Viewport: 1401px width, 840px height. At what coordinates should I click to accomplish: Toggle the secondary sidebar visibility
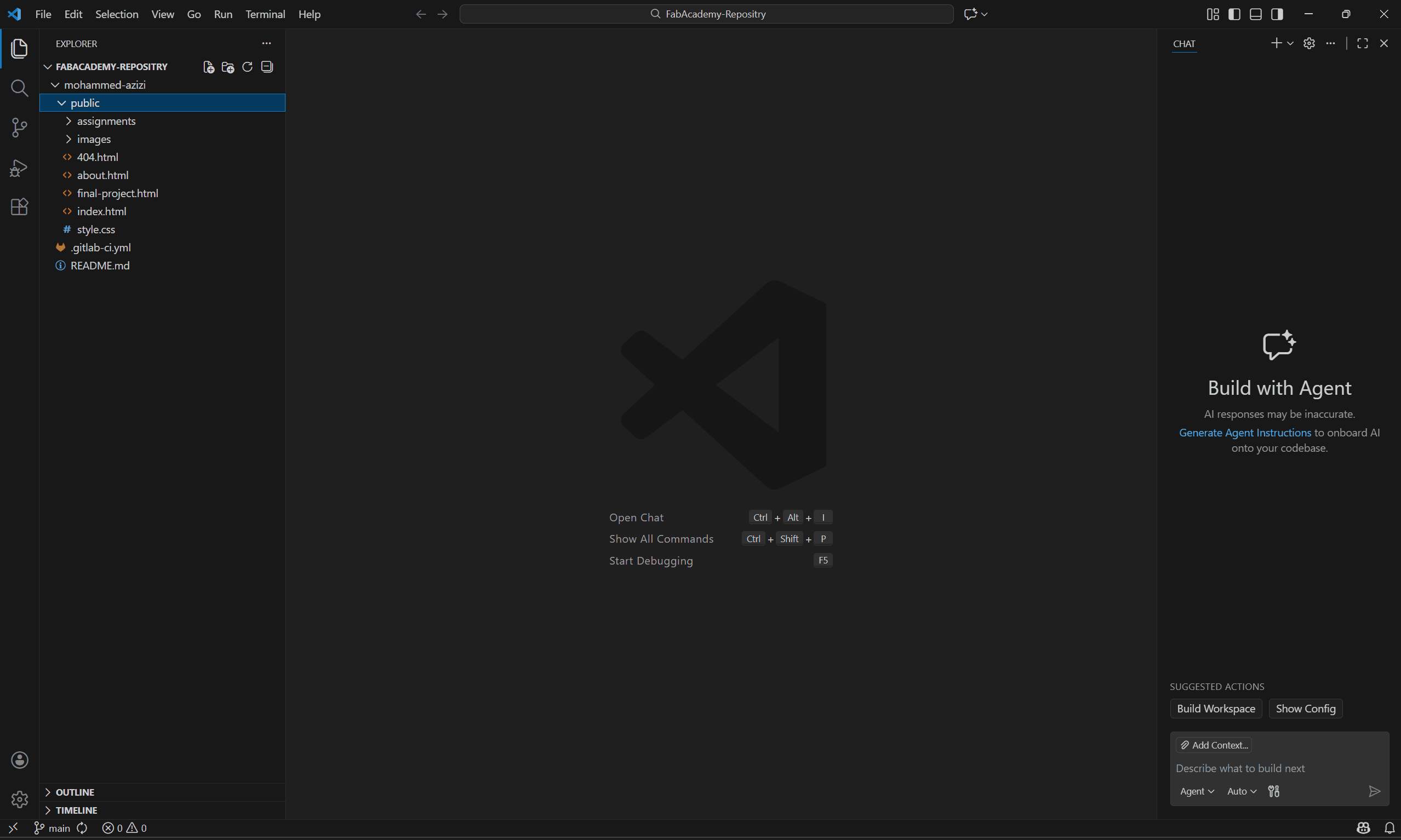tap(1277, 14)
